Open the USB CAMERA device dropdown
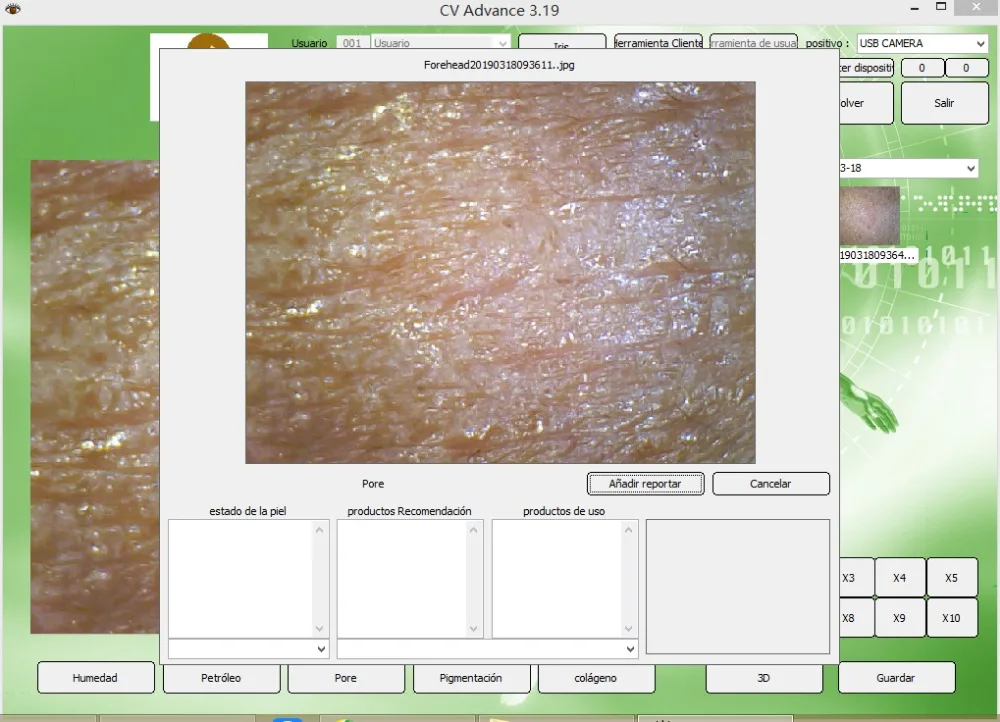The width and height of the screenshot is (1000, 722). (x=922, y=43)
